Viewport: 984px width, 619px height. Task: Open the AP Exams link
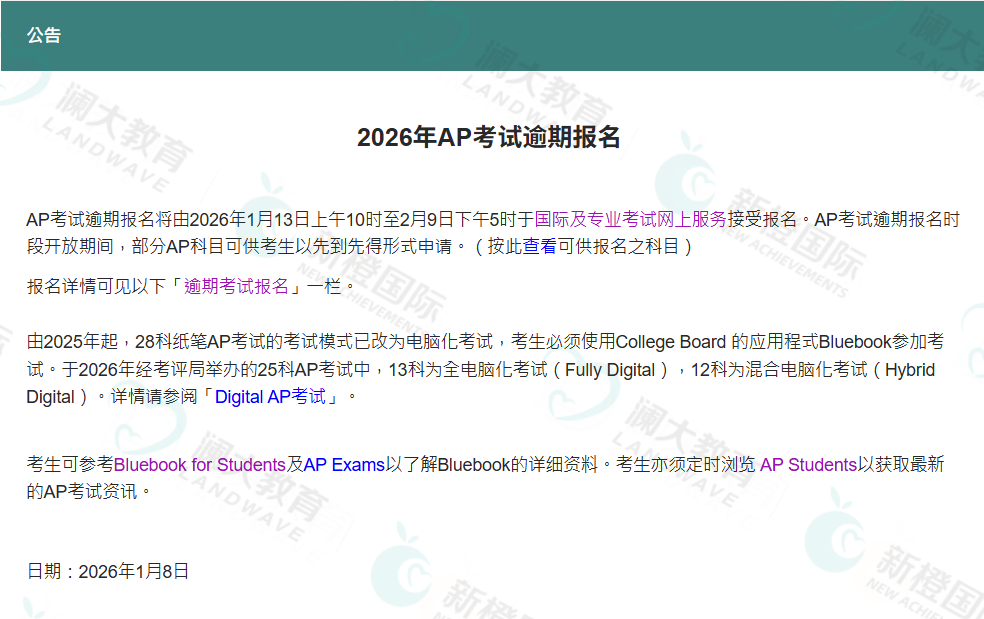coord(346,464)
